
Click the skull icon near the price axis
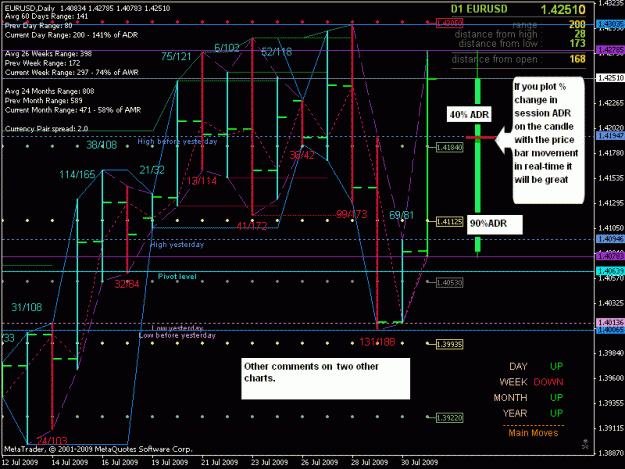[585, 444]
